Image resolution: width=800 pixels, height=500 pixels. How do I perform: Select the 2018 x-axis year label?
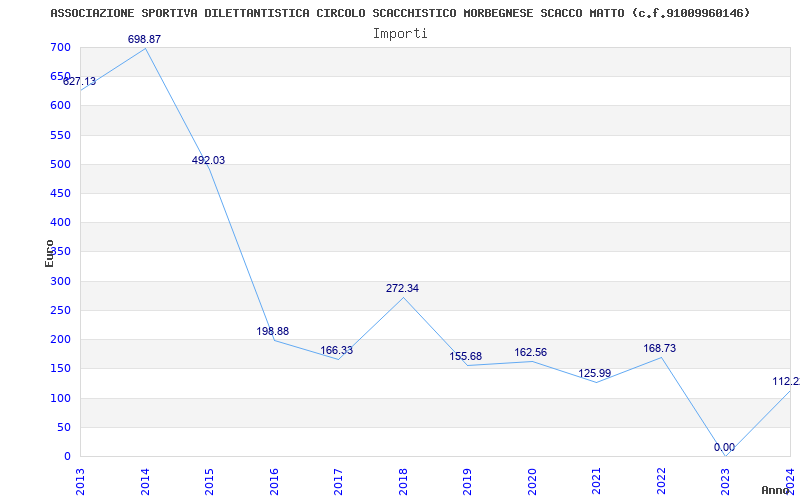pyautogui.click(x=403, y=481)
